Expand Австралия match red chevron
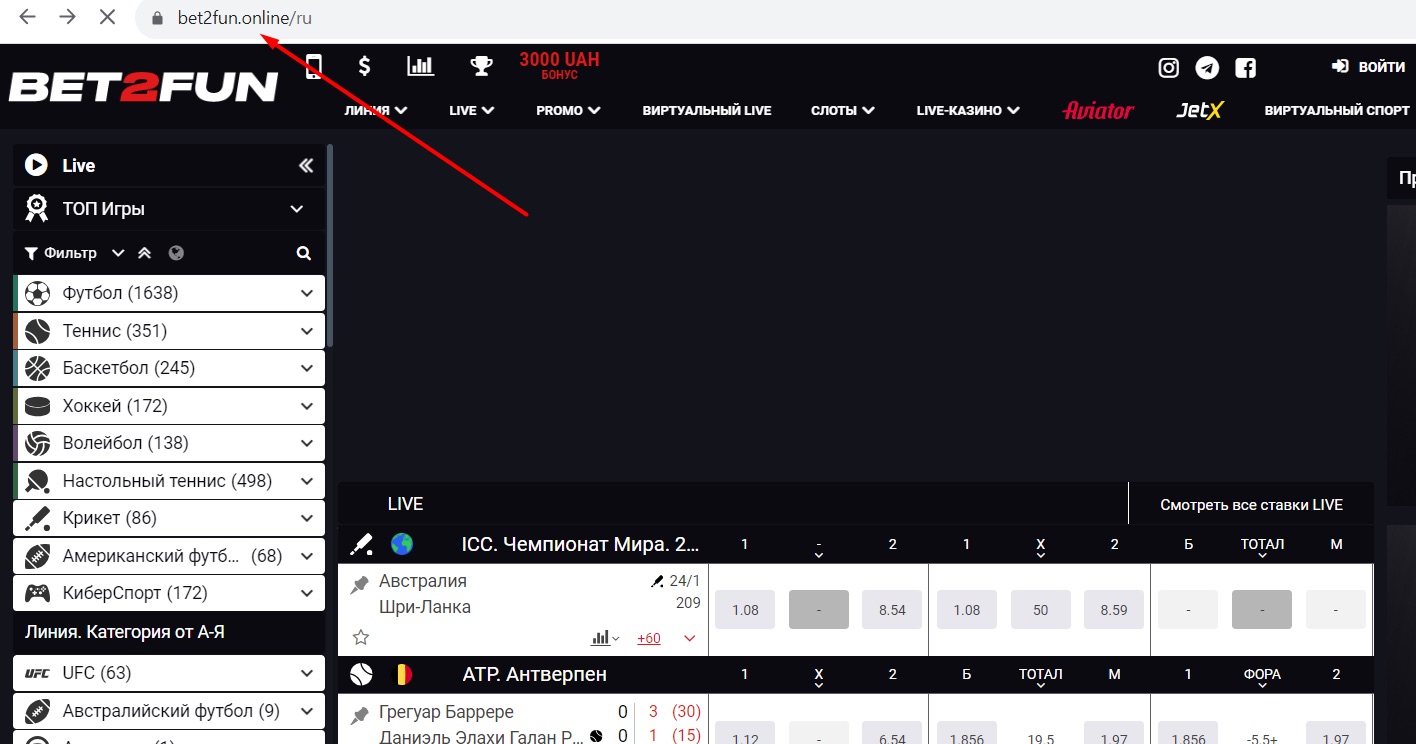 [x=690, y=638]
